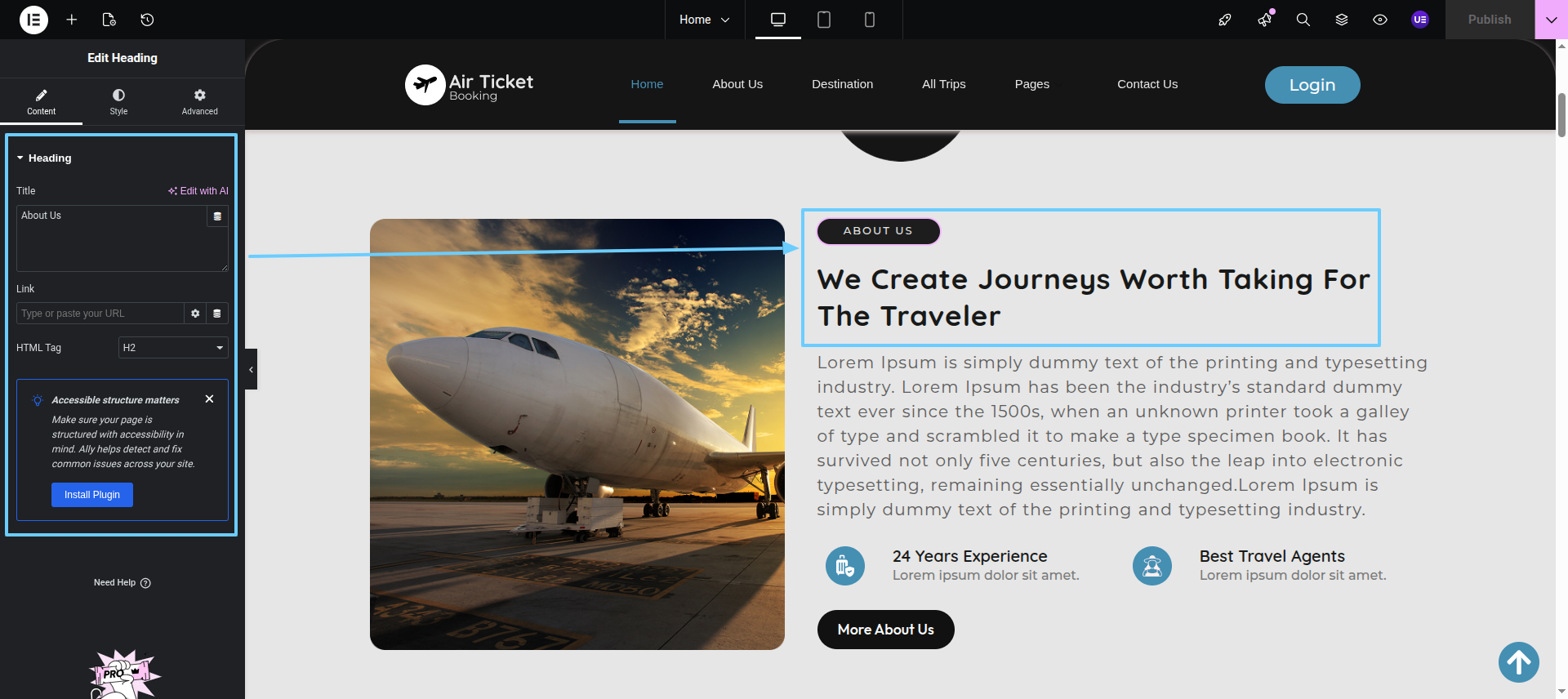The height and width of the screenshot is (699, 1568).
Task: Click the What's New megaphone icon
Action: click(1265, 20)
